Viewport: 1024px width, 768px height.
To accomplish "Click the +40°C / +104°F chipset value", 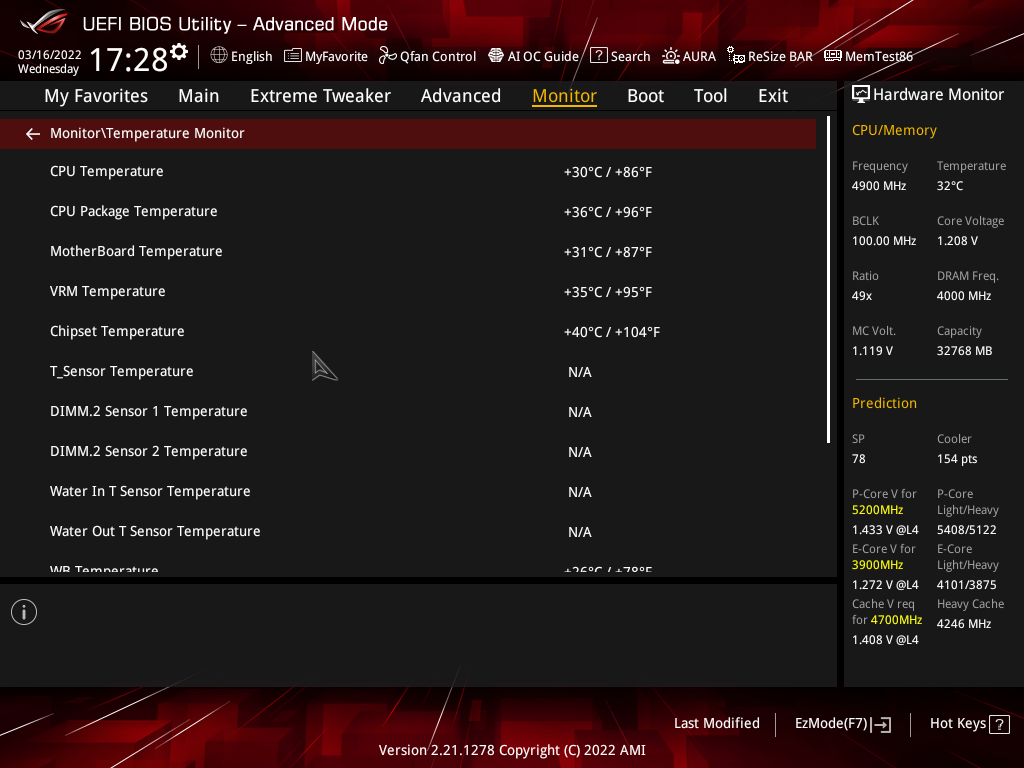I will point(612,332).
